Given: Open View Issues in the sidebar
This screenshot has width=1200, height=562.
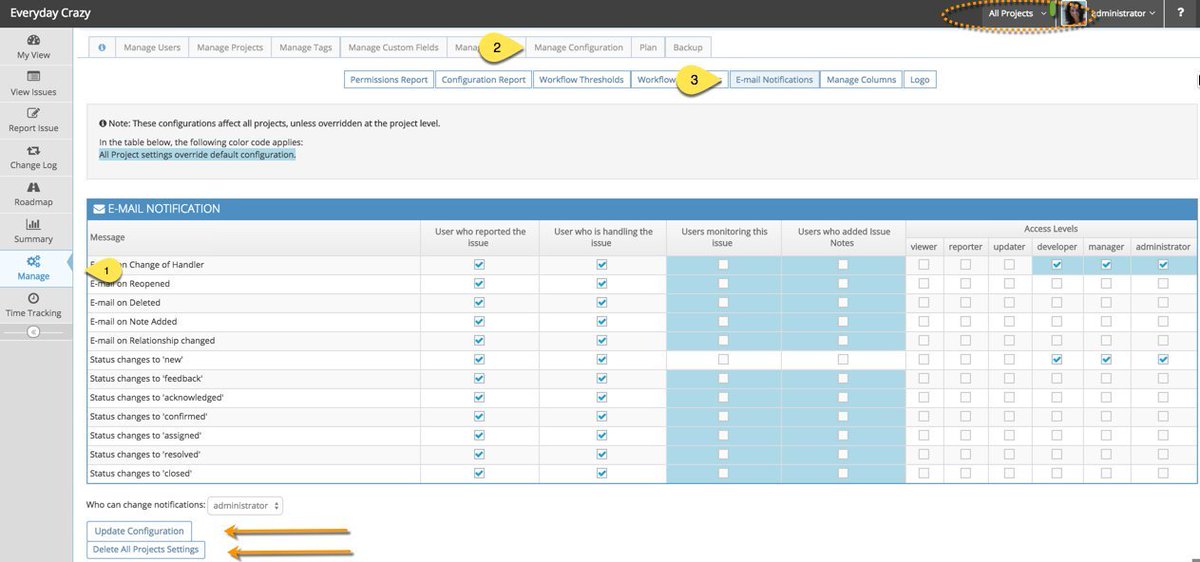Looking at the screenshot, I should point(33,84).
